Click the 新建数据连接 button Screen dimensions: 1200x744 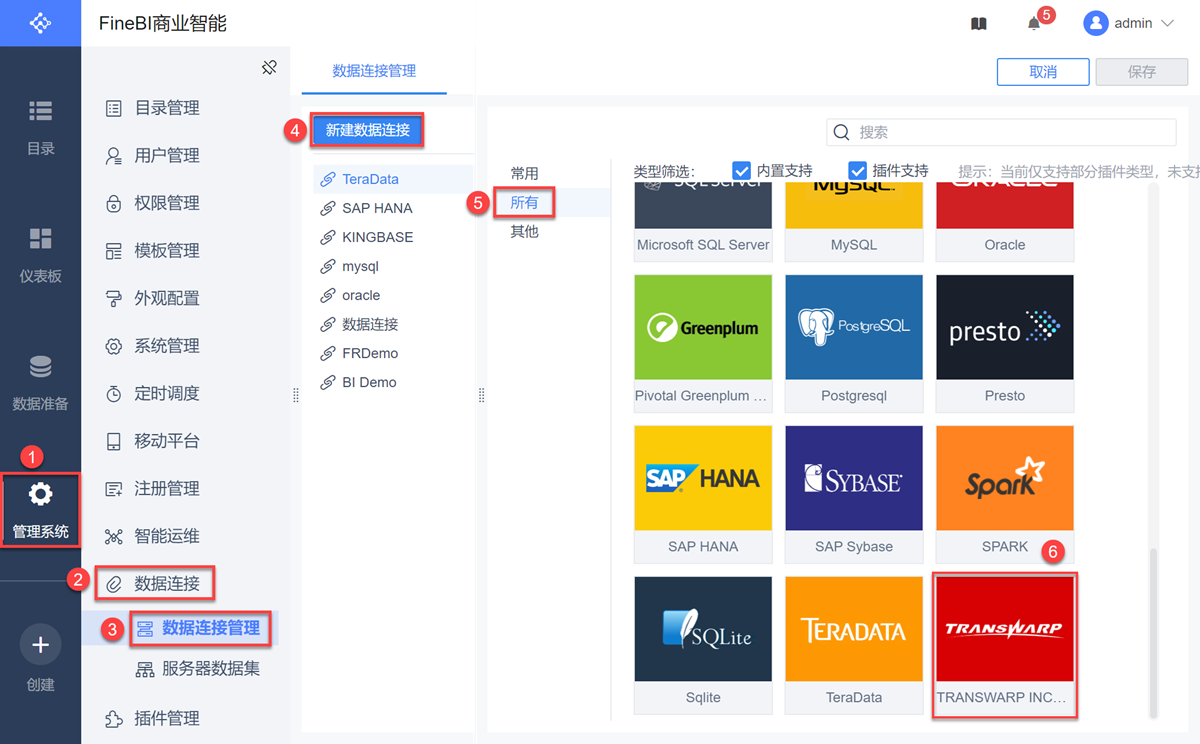point(367,130)
